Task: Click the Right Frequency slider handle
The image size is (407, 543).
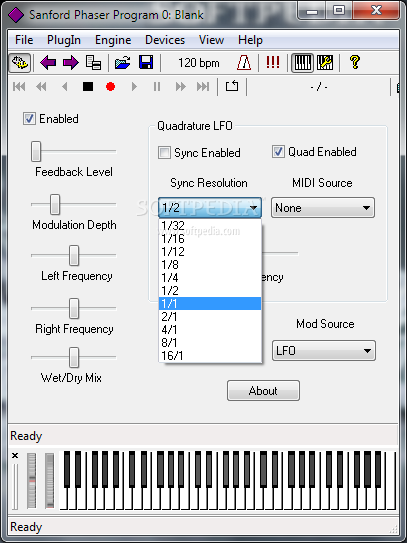Action: coord(74,308)
